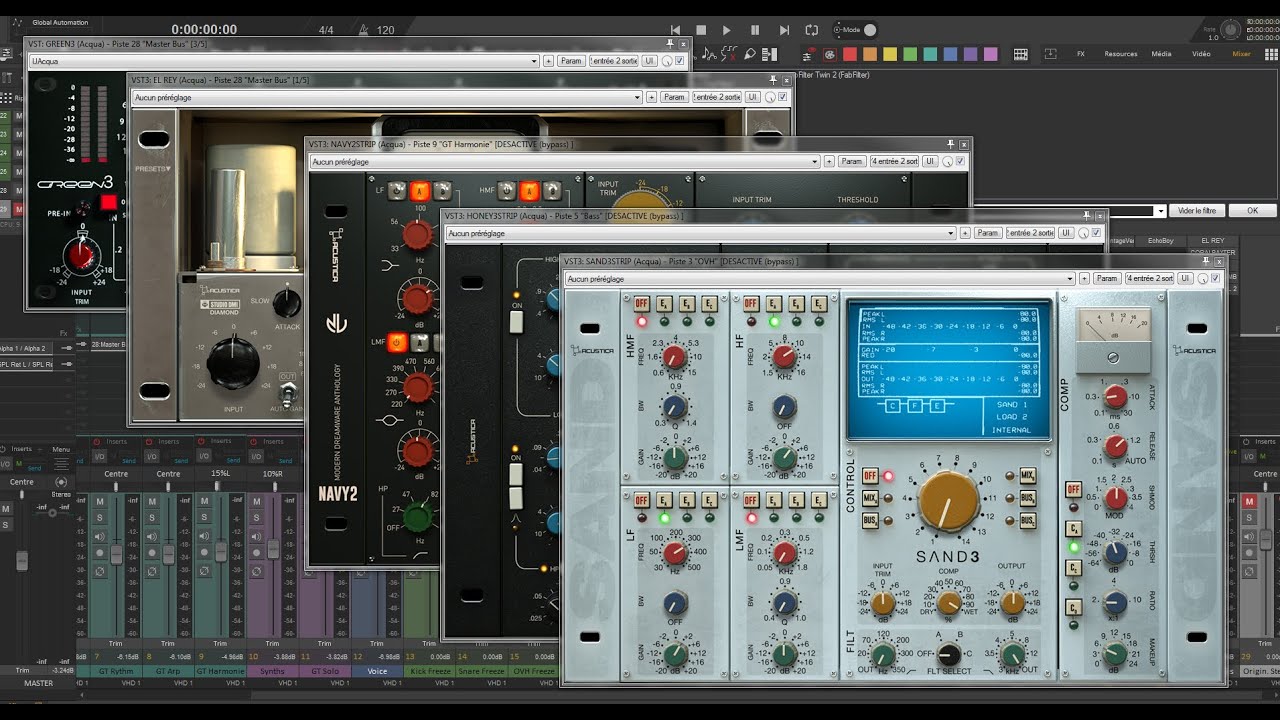Open I/O routing for GT Rythm strip
Image resolution: width=1280 pixels, height=720 pixels.
[100, 456]
